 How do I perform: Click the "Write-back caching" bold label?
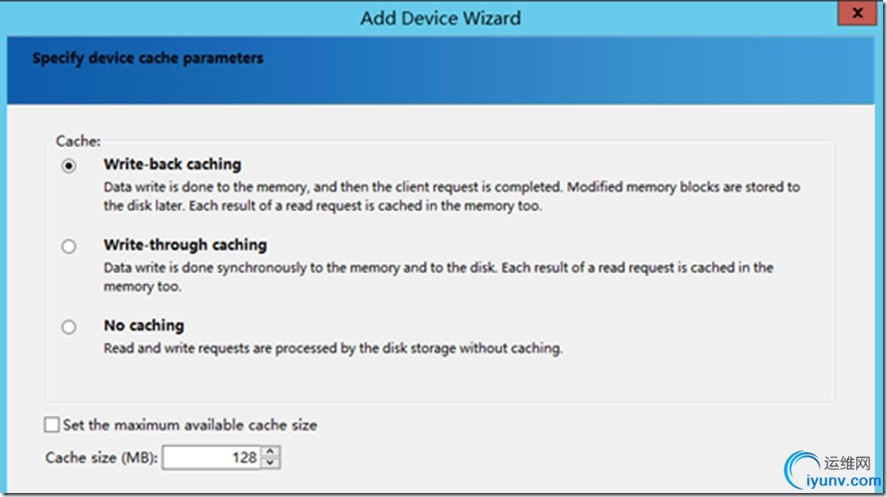coord(172,164)
